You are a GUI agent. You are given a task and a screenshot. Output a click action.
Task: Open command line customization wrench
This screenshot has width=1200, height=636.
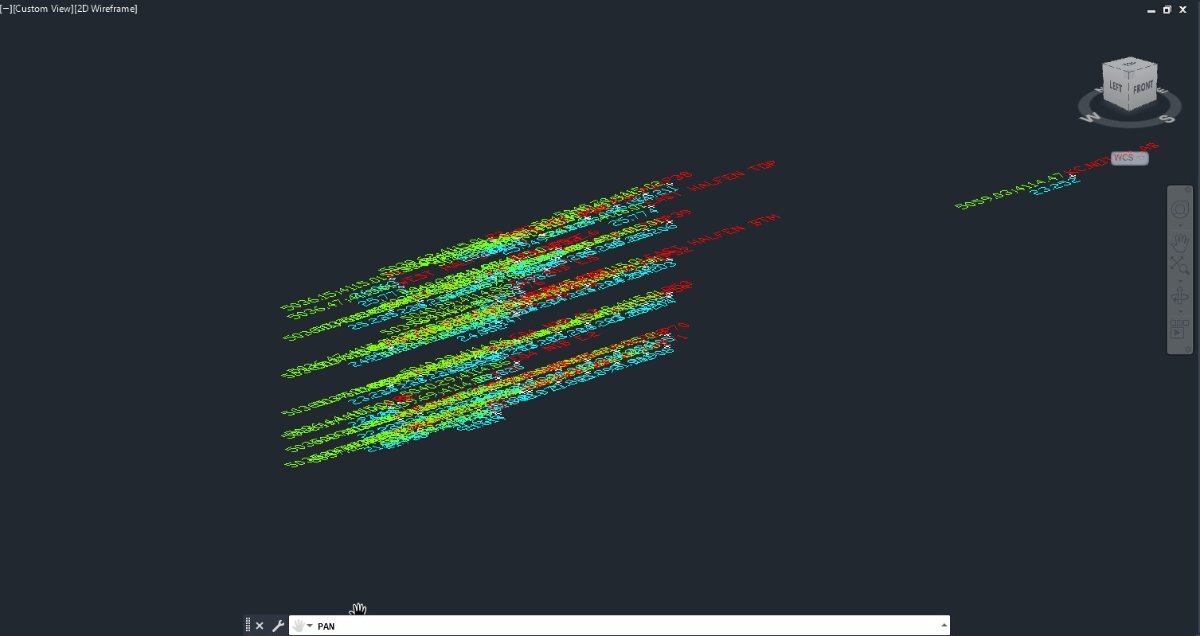[x=278, y=625]
